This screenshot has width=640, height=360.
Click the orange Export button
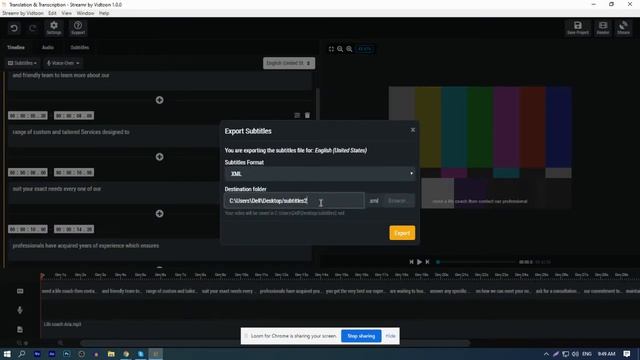coord(402,233)
